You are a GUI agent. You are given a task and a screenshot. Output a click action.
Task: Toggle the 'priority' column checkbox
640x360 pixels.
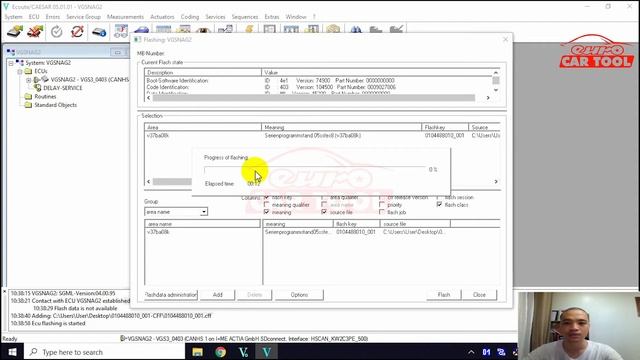[382, 204]
